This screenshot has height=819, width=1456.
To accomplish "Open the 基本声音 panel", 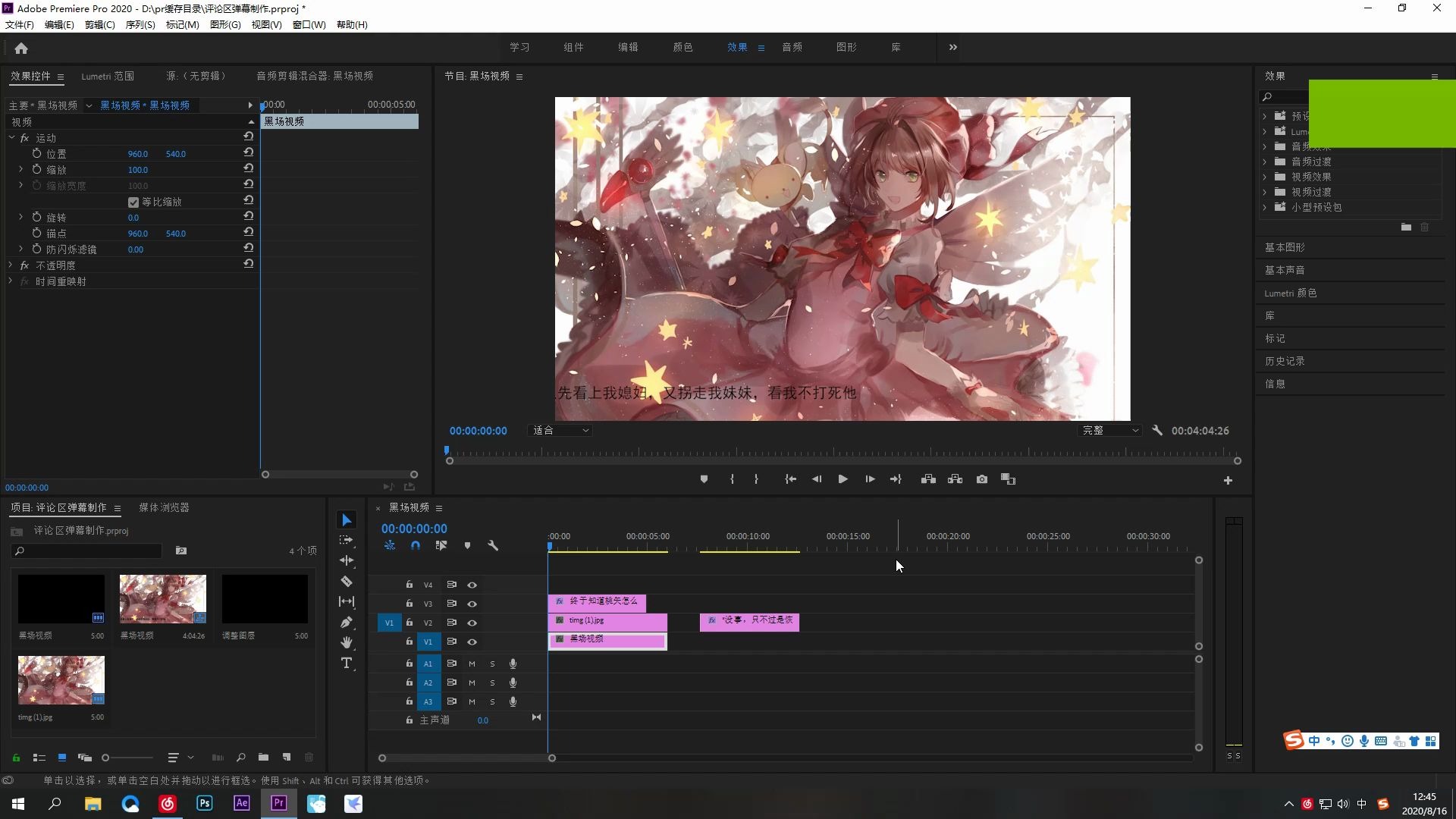I will [1285, 270].
